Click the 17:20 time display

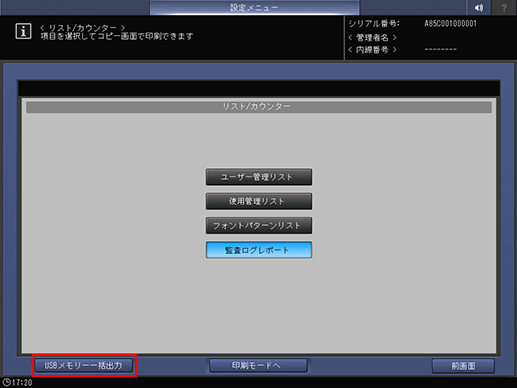(x=22, y=383)
